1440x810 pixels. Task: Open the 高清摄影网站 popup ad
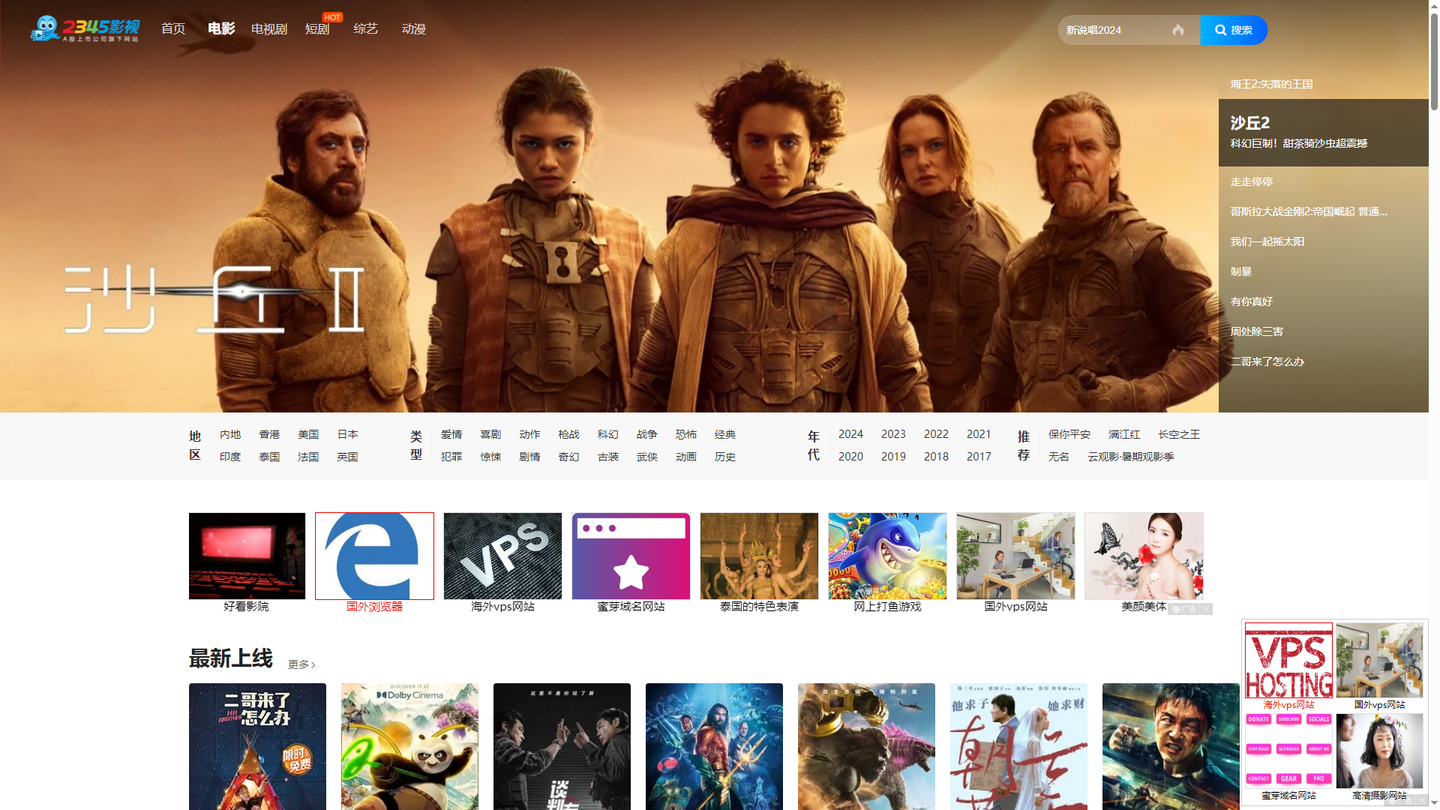(x=1380, y=750)
